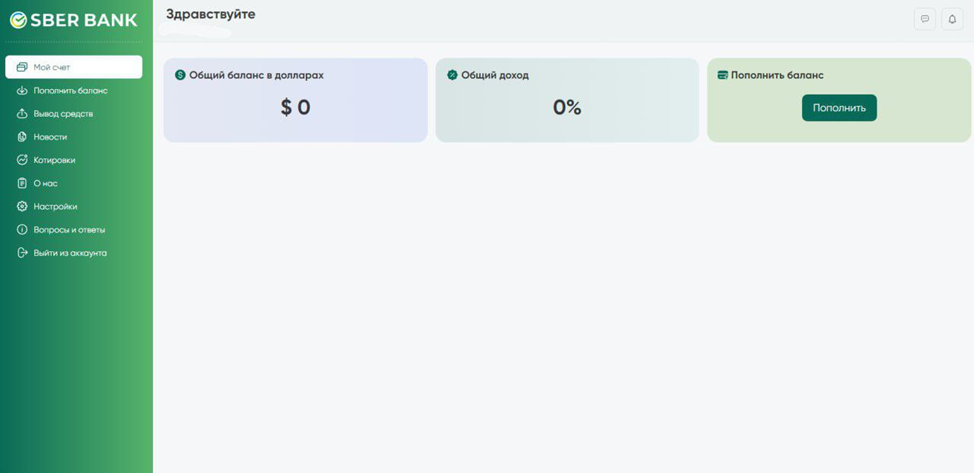Click the withdrawal icon beside Вывод средств
Image resolution: width=974 pixels, height=473 pixels.
22,114
